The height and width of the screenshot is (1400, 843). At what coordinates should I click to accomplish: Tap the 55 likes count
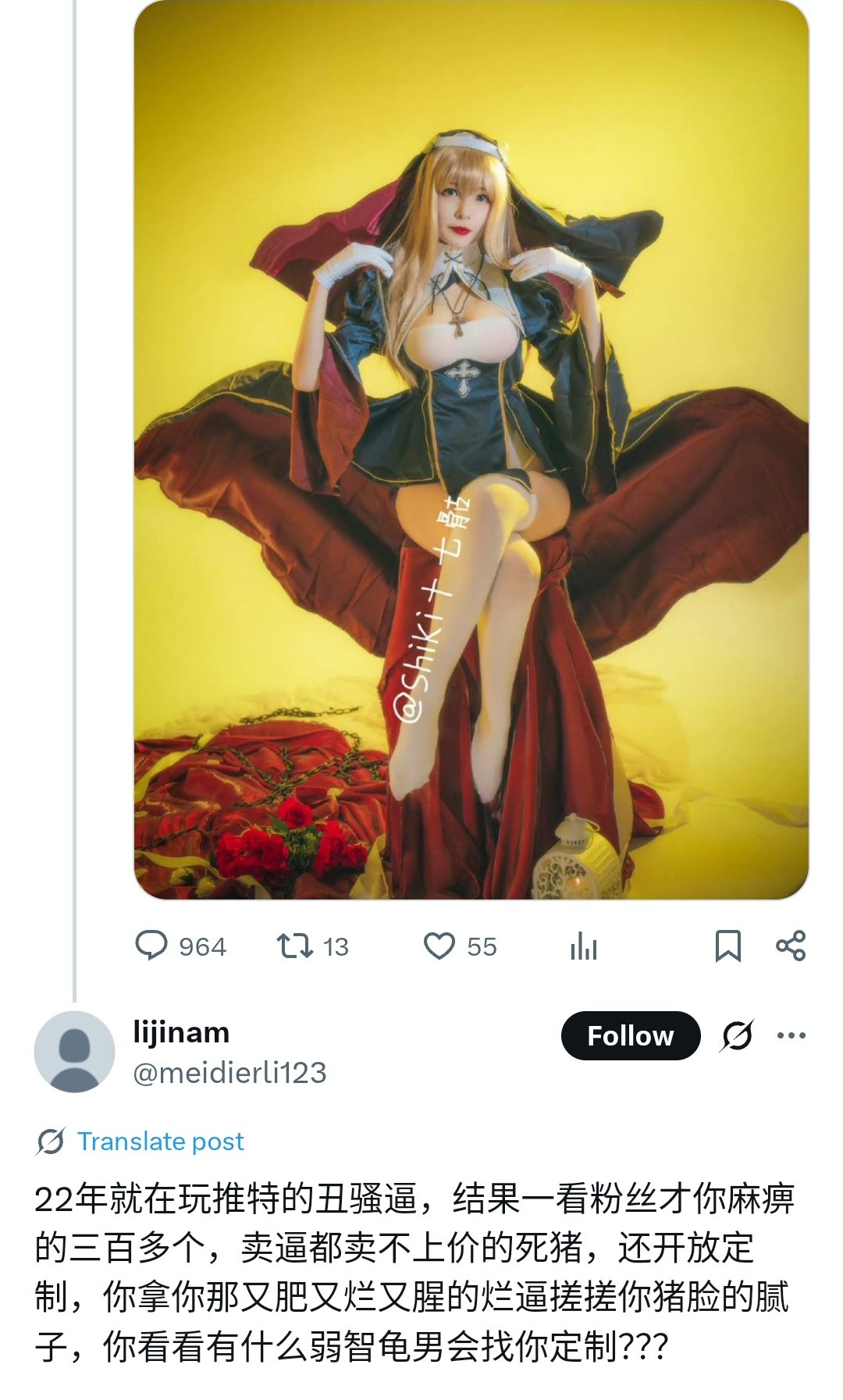[482, 946]
